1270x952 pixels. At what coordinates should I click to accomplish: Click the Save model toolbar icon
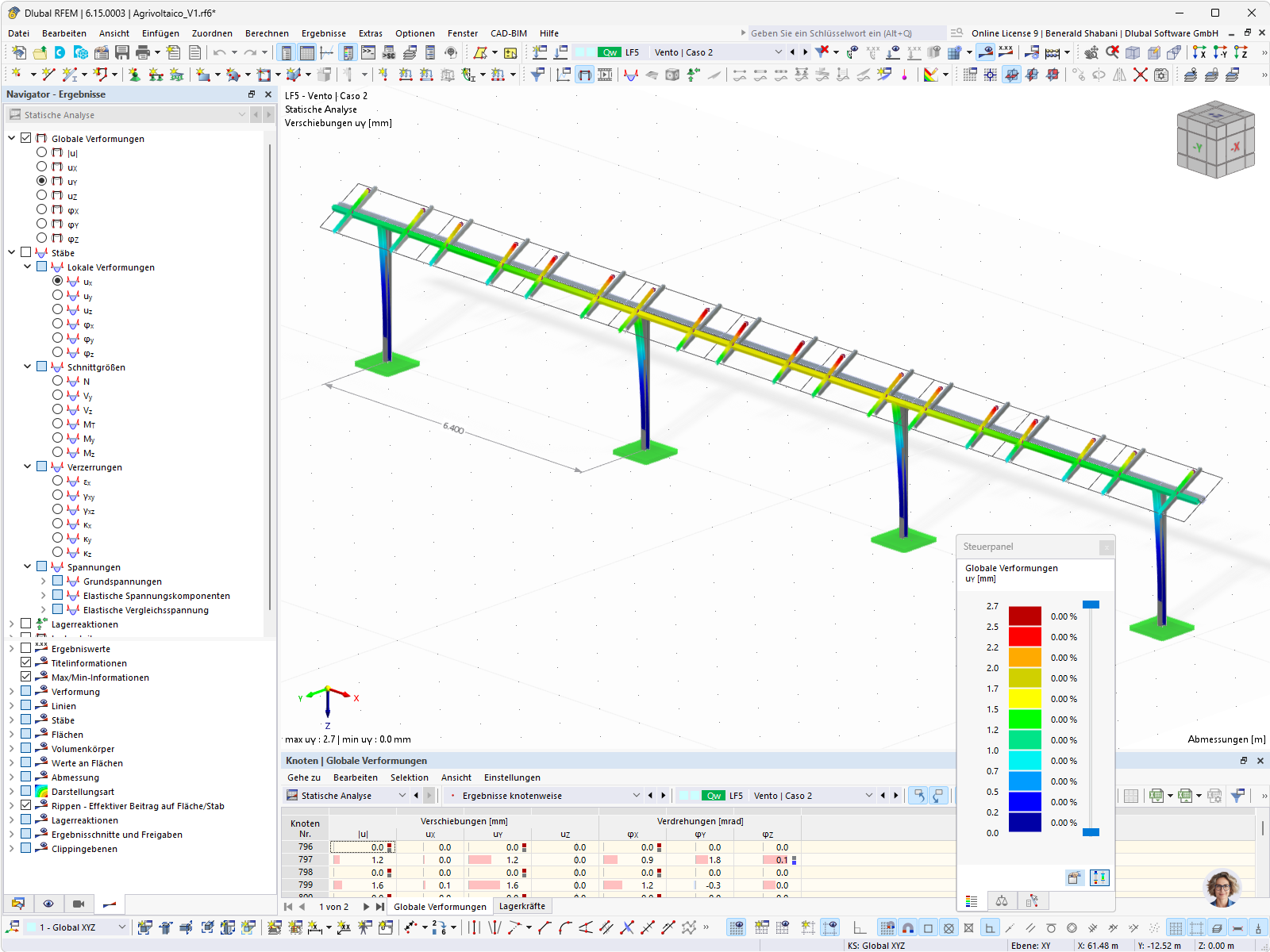(x=122, y=52)
